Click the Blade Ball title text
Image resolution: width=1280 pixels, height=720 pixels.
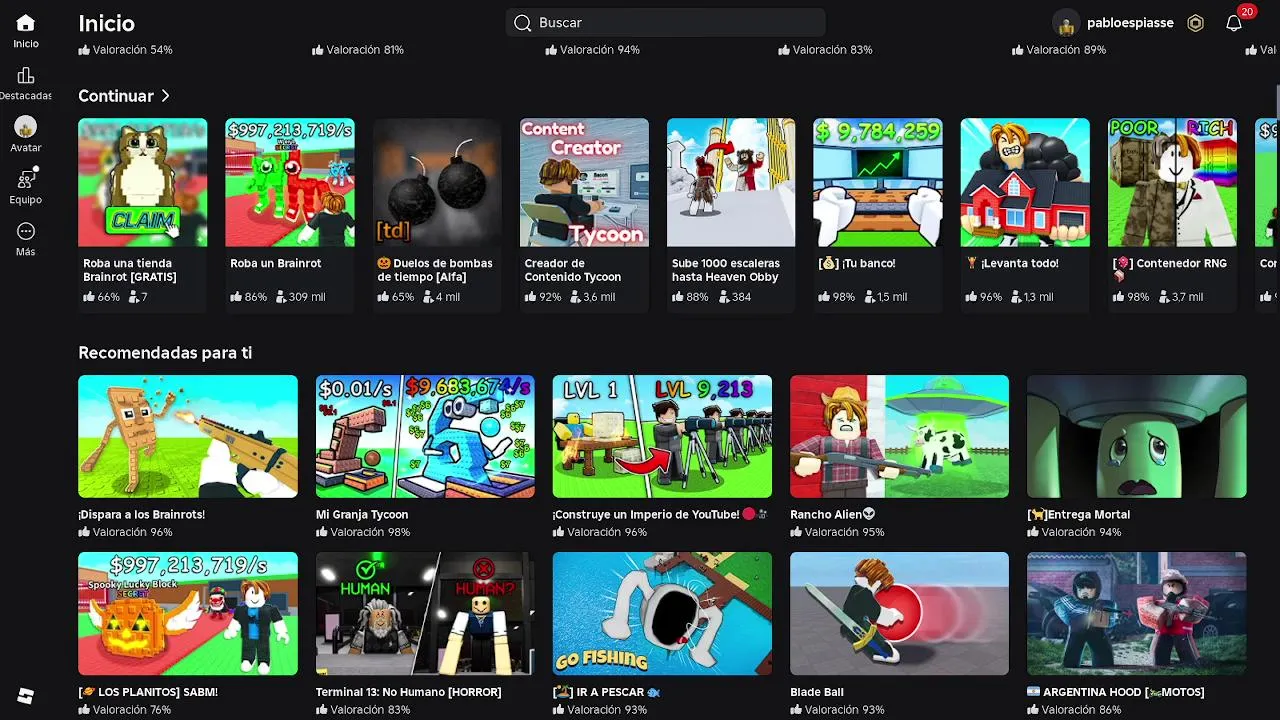point(817,692)
